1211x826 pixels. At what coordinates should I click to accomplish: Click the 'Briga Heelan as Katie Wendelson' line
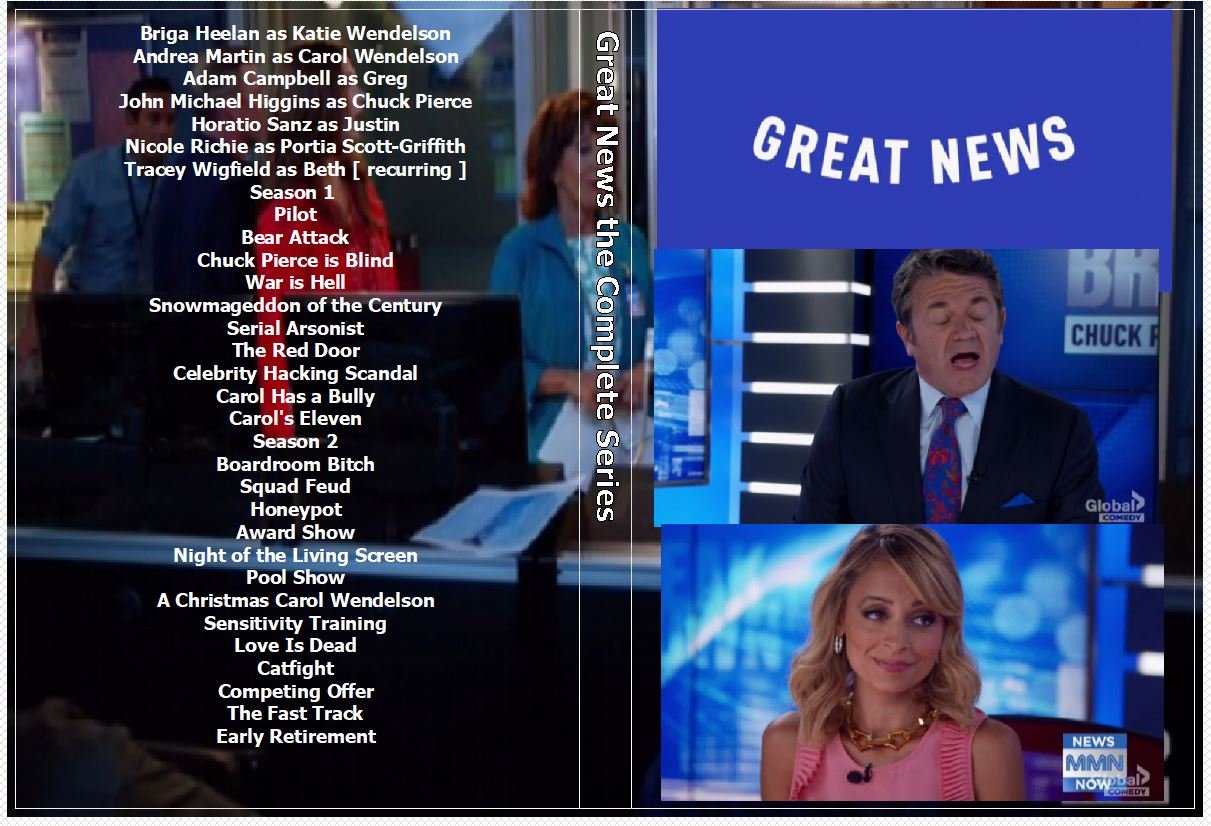[295, 34]
